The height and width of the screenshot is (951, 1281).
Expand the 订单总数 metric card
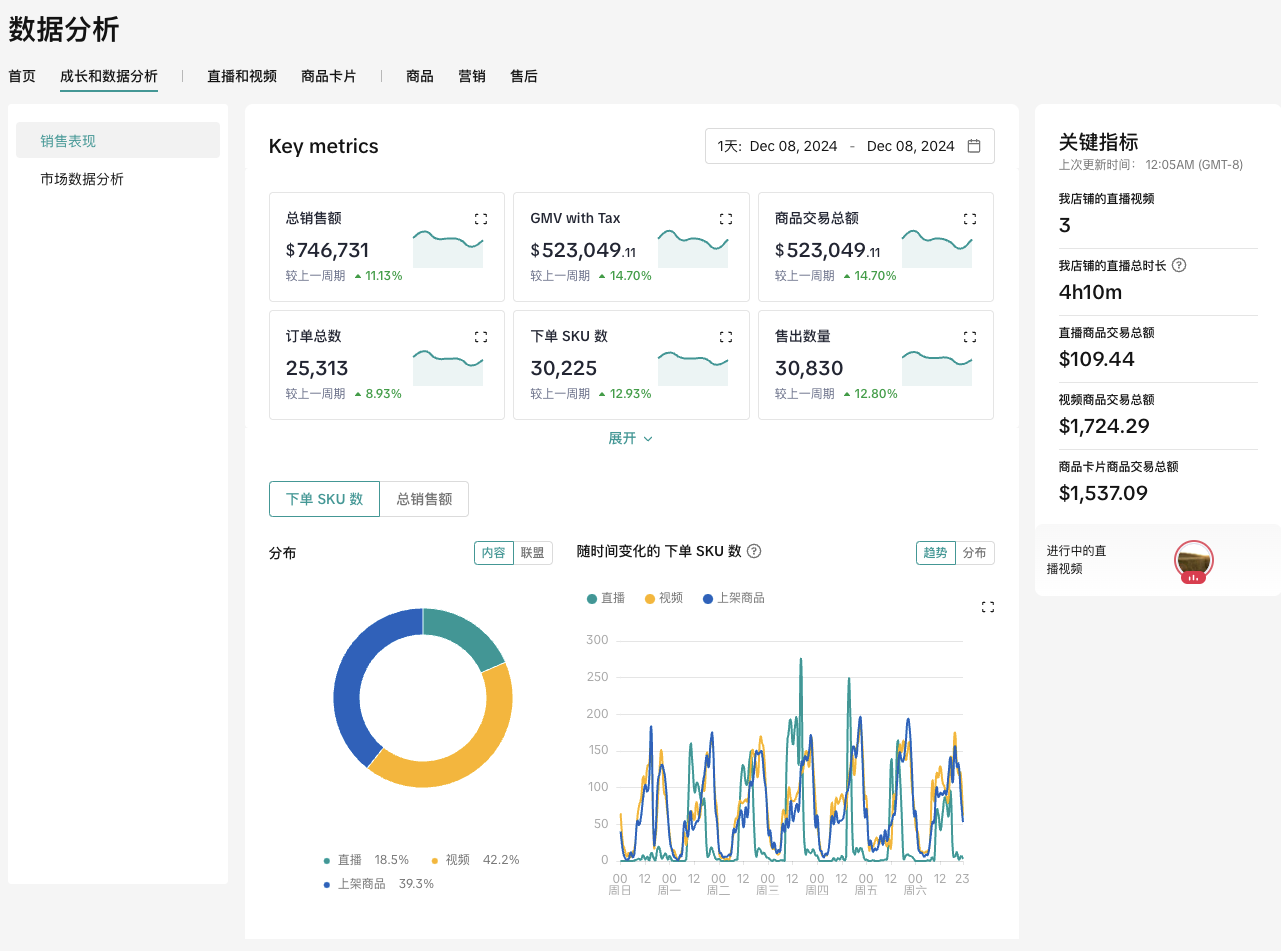[x=481, y=337]
